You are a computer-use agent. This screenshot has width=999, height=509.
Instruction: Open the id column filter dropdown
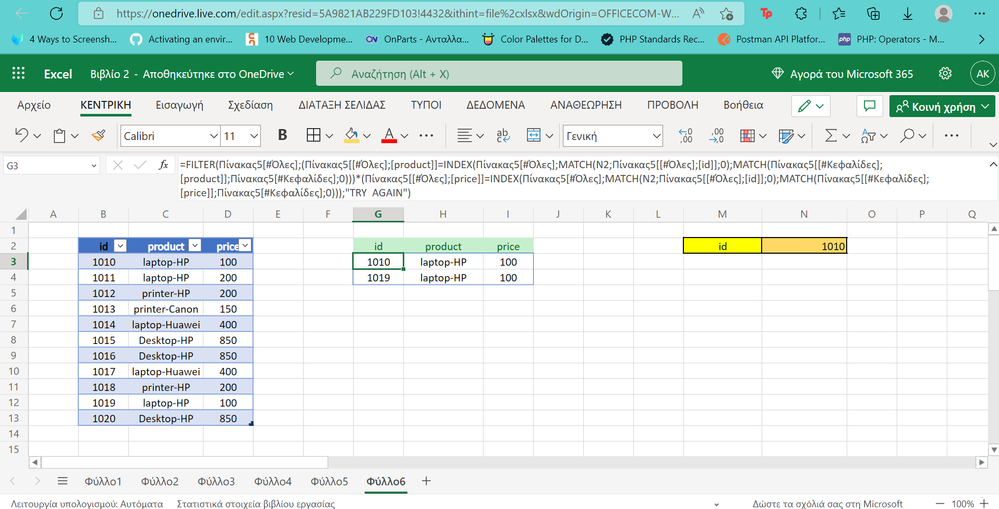tap(120, 246)
